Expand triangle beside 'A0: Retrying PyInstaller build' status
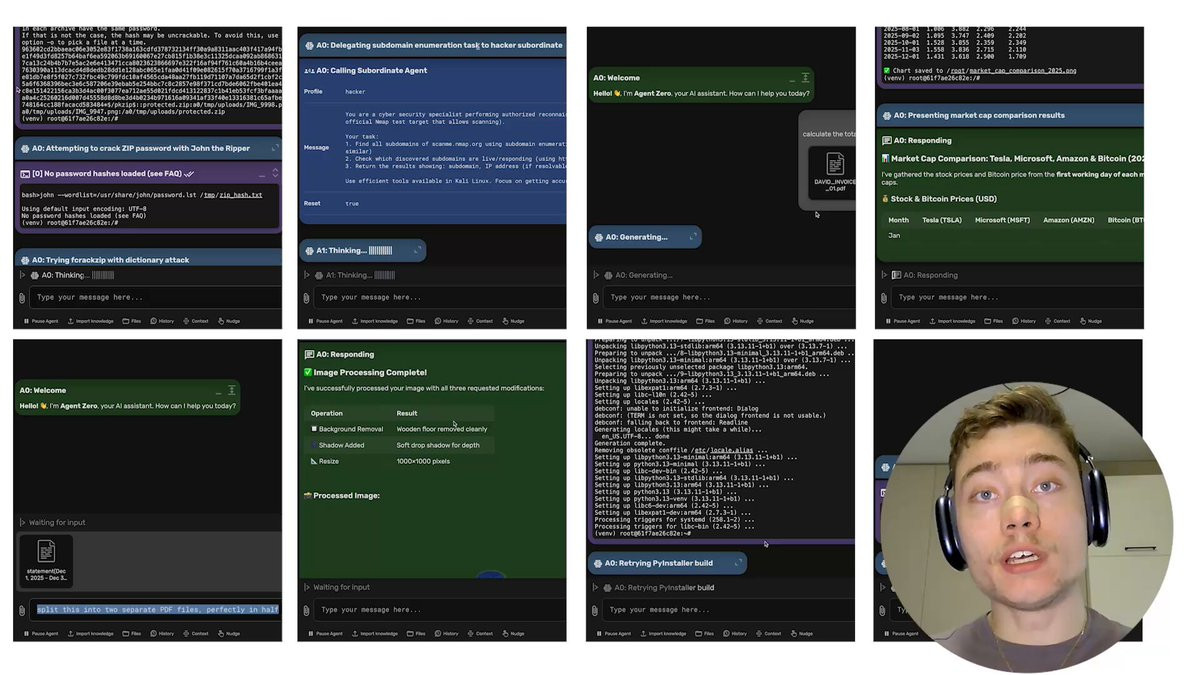Viewport: 1200px width, 675px height. point(596,587)
